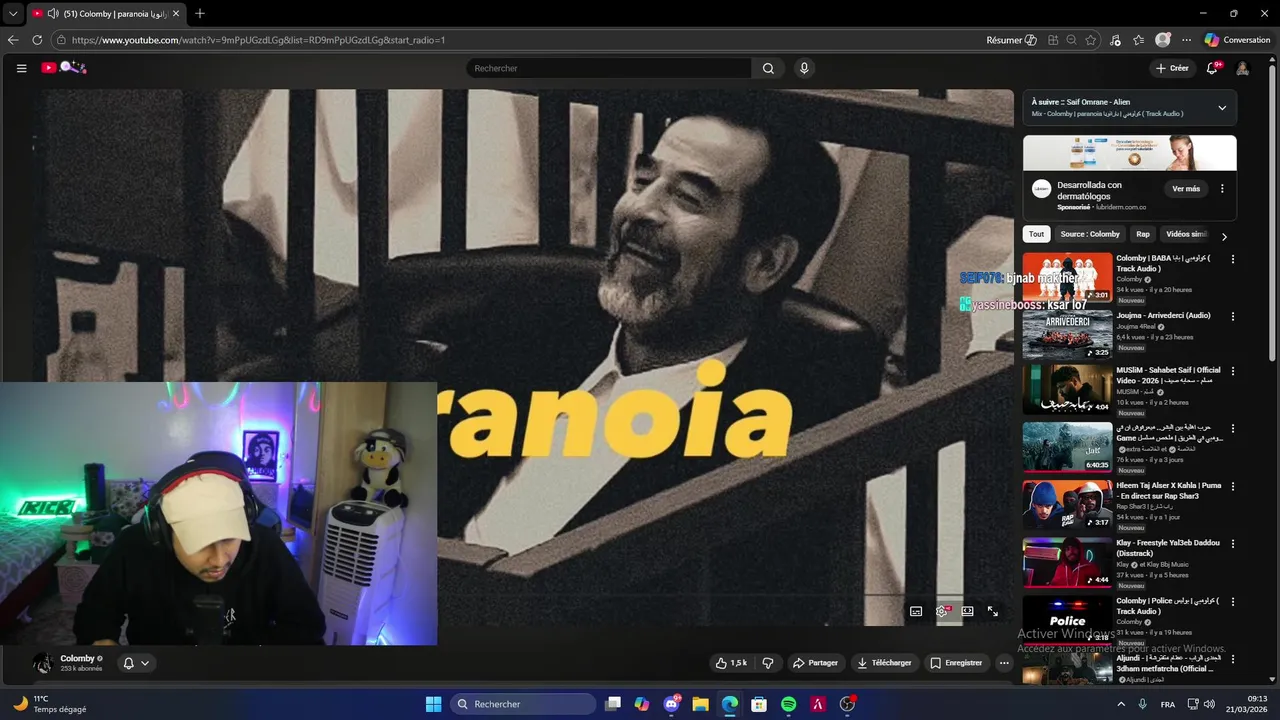Start voice search with the microphone icon
Viewport: 1280px width, 720px height.
[x=804, y=68]
